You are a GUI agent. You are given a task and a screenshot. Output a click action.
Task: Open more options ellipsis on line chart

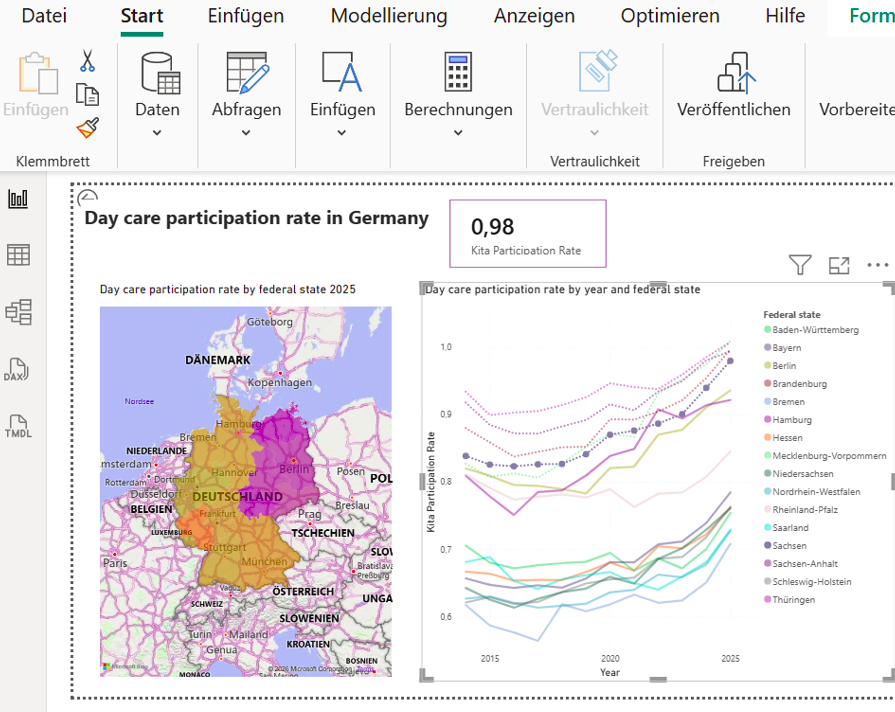point(877,265)
